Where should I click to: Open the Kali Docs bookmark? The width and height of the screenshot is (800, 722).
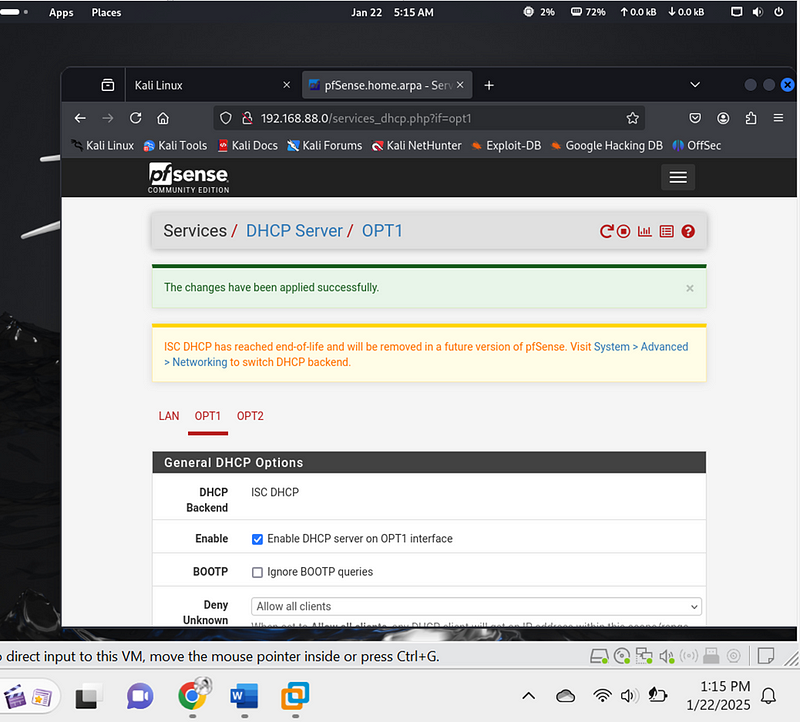[x=248, y=145]
